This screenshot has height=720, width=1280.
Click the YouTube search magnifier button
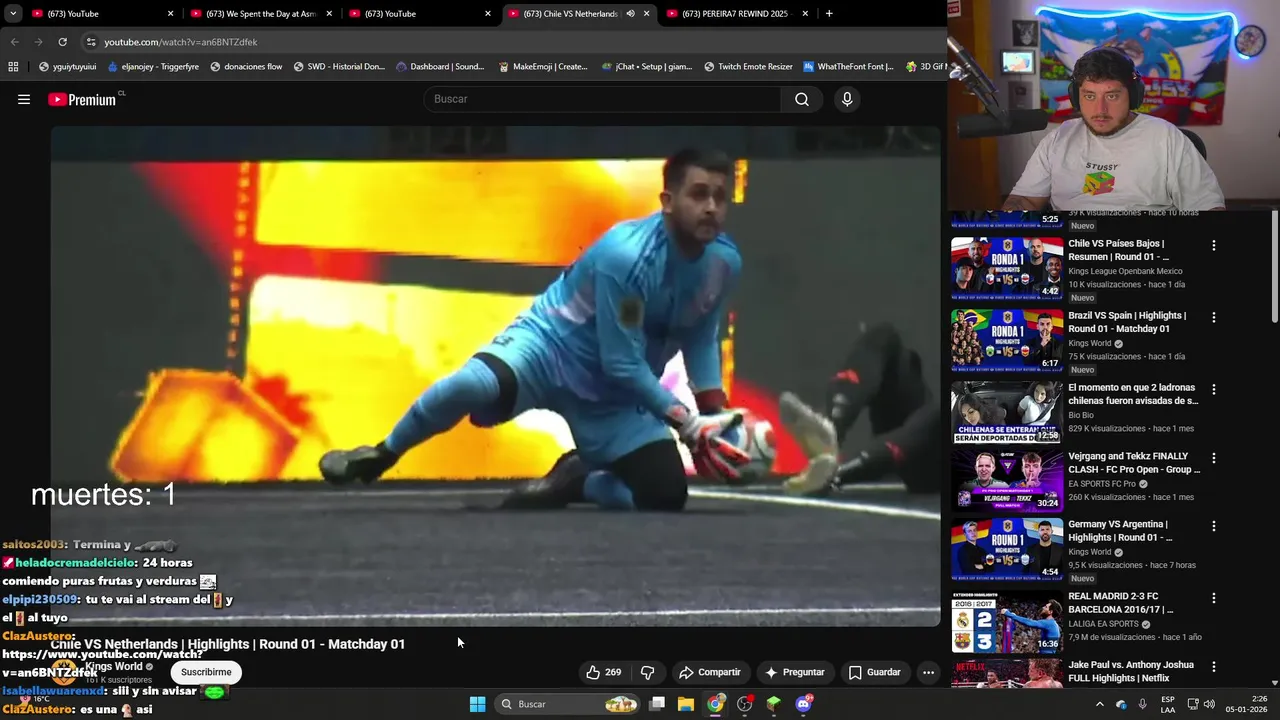pos(802,99)
